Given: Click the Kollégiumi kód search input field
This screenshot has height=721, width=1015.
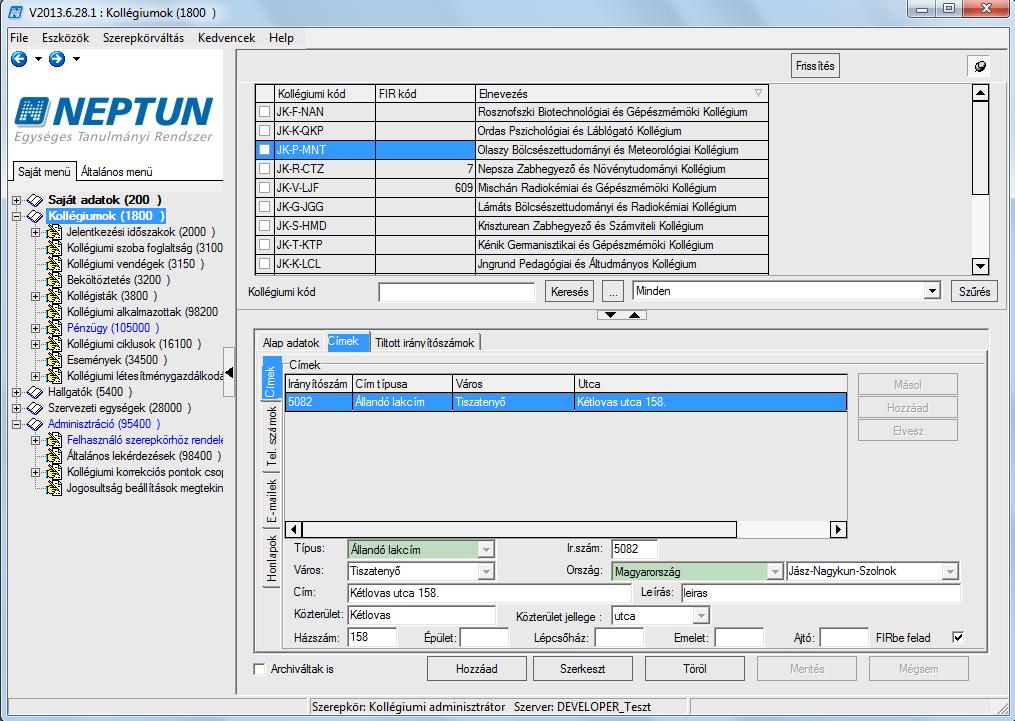Looking at the screenshot, I should 457,291.
